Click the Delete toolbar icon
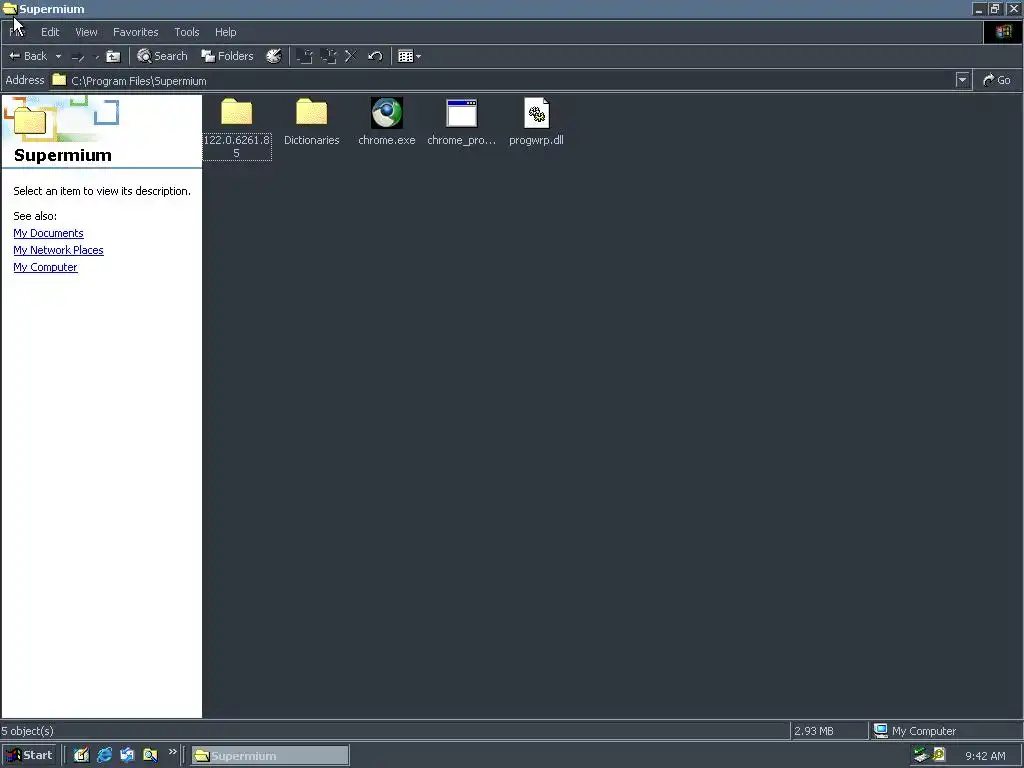This screenshot has width=1024, height=768. [x=351, y=56]
